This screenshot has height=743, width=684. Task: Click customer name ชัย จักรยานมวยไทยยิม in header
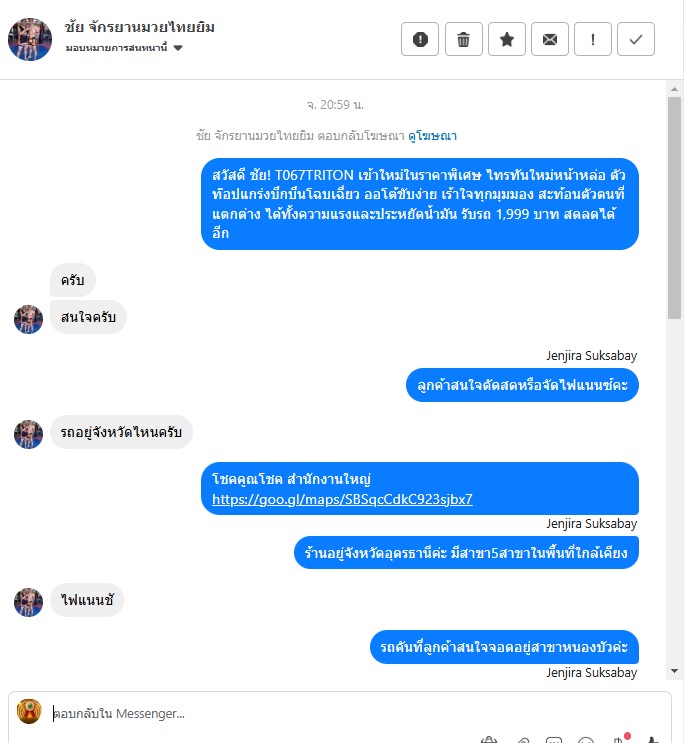[x=139, y=27]
